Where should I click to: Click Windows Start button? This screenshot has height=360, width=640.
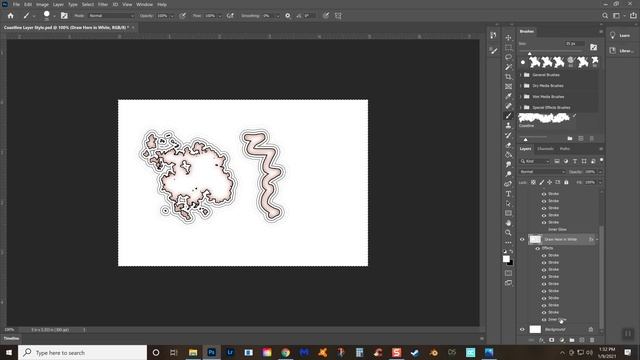click(x=9, y=353)
